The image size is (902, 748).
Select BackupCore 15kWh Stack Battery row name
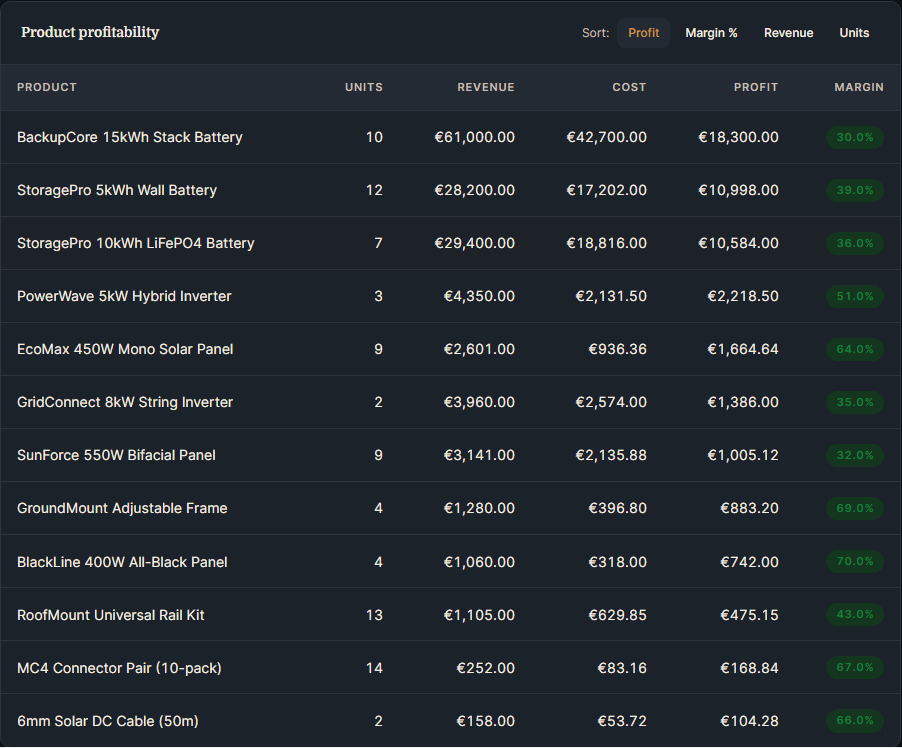(x=130, y=138)
